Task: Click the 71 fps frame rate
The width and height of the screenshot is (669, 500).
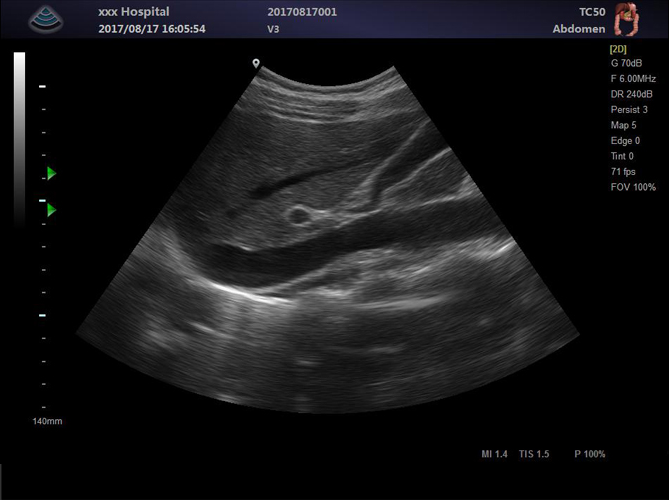Action: tap(623, 172)
